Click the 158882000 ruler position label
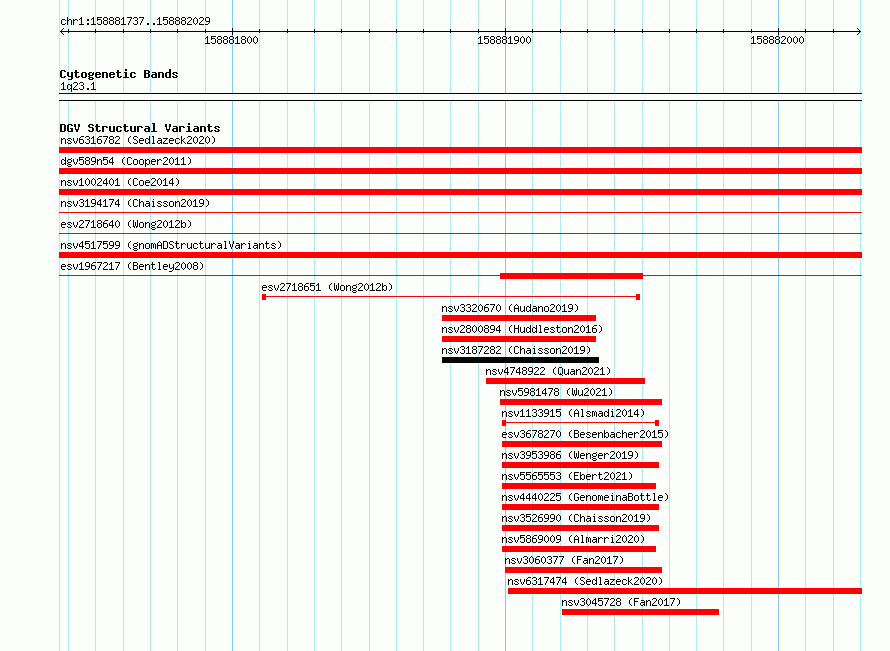 777,40
